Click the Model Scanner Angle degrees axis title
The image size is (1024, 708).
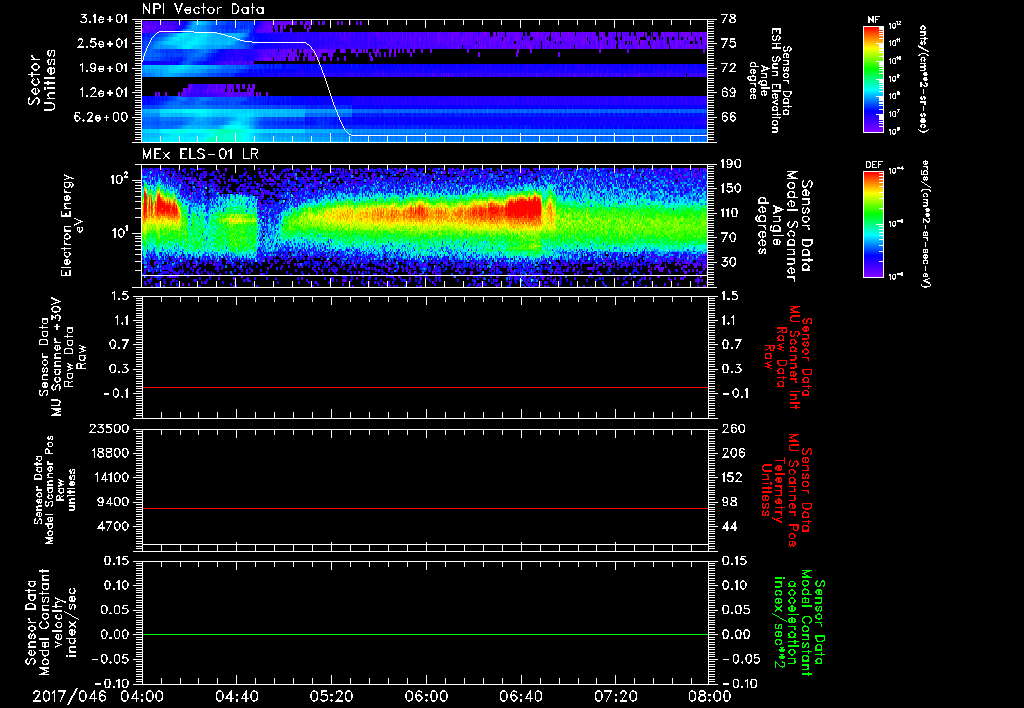(784, 226)
